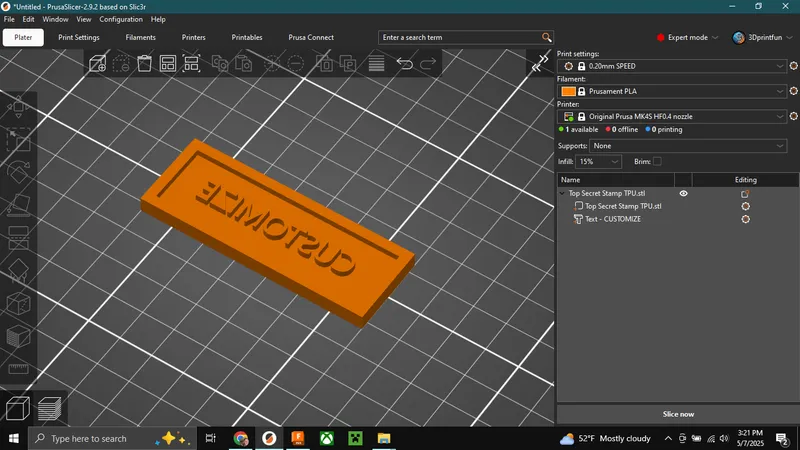Image resolution: width=800 pixels, height=450 pixels.
Task: Select the Paint-on supports tool
Action: [x=18, y=271]
